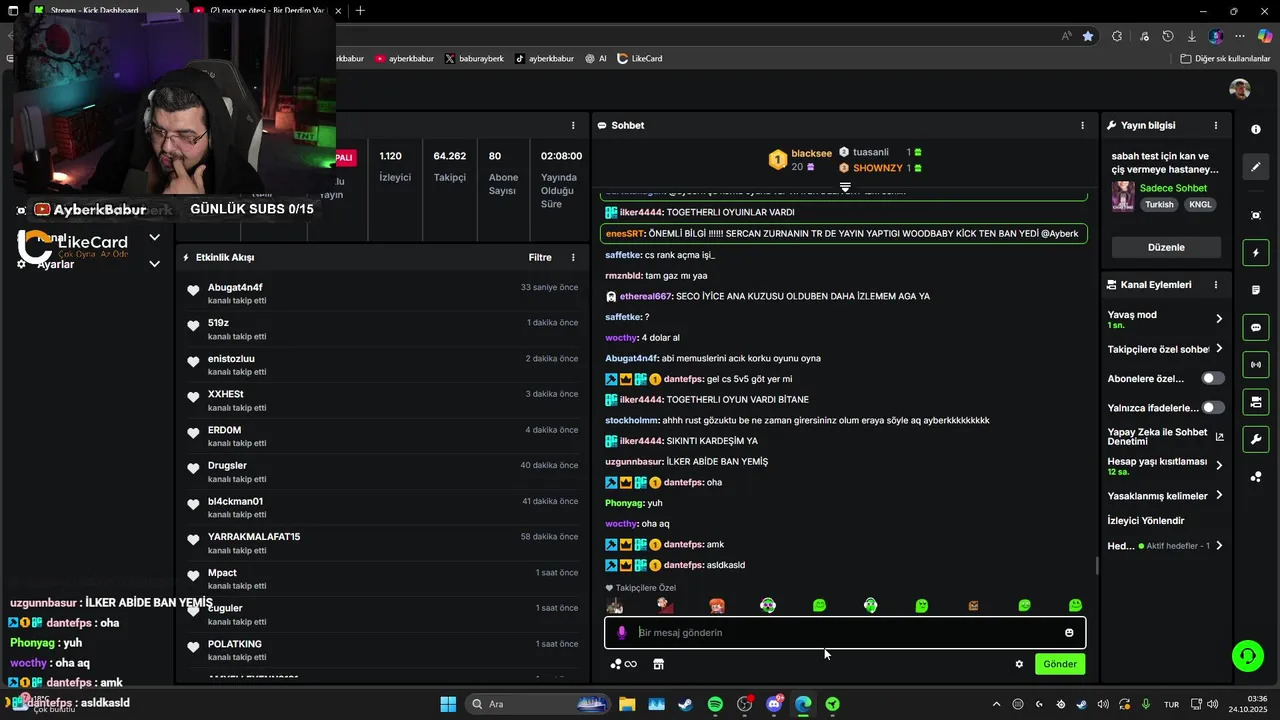Show hidden system tray icons
The height and width of the screenshot is (720, 1280).
[x=996, y=704]
